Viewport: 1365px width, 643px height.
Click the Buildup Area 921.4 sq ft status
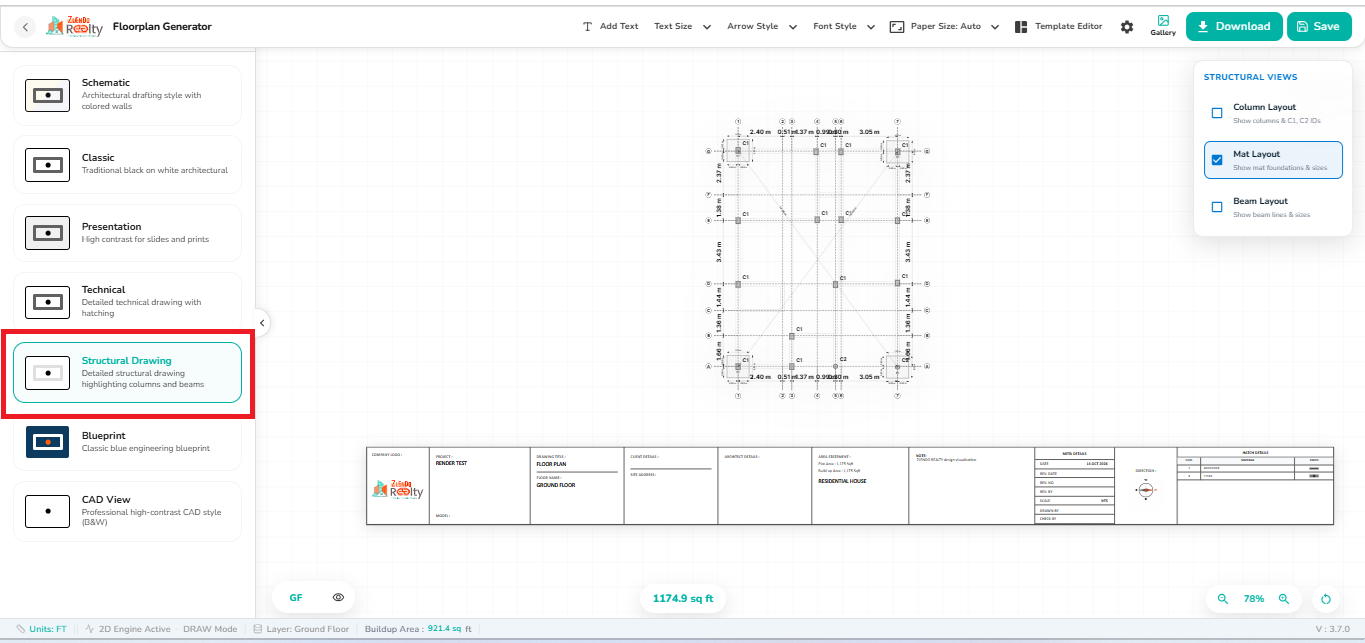(x=418, y=629)
